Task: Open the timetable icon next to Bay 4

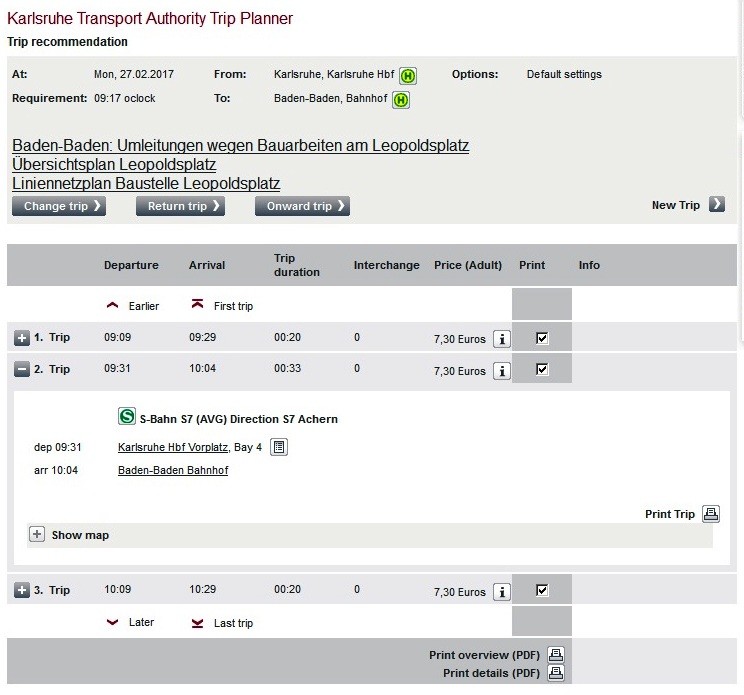Action: pyautogui.click(x=279, y=447)
